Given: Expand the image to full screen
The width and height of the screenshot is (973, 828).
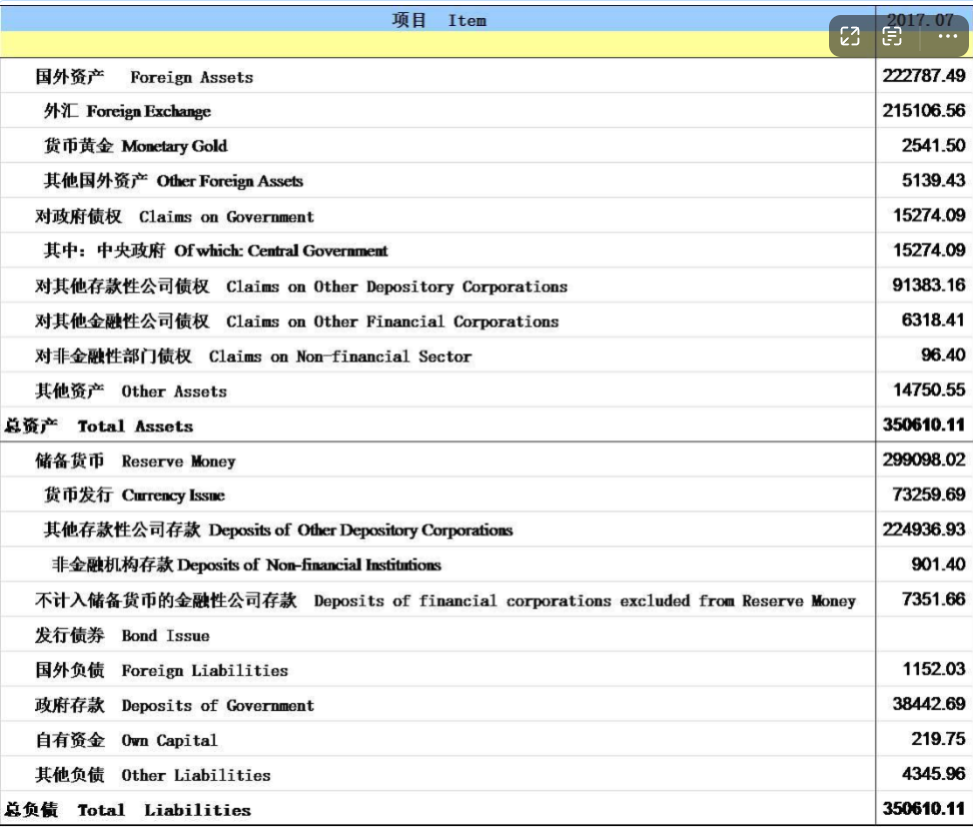Looking at the screenshot, I should coord(850,37).
